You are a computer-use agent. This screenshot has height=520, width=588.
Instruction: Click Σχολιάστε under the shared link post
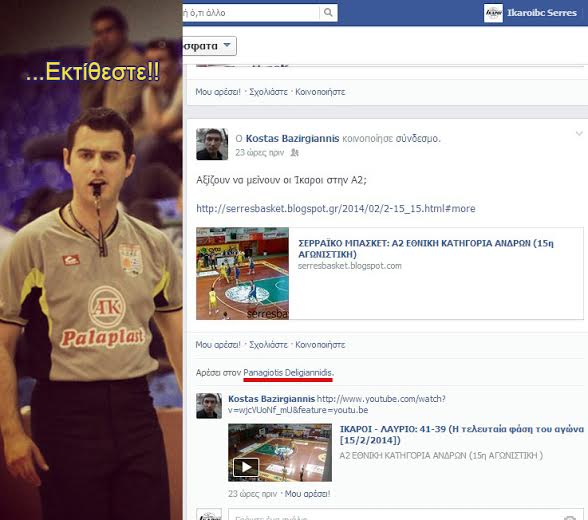click(x=268, y=345)
